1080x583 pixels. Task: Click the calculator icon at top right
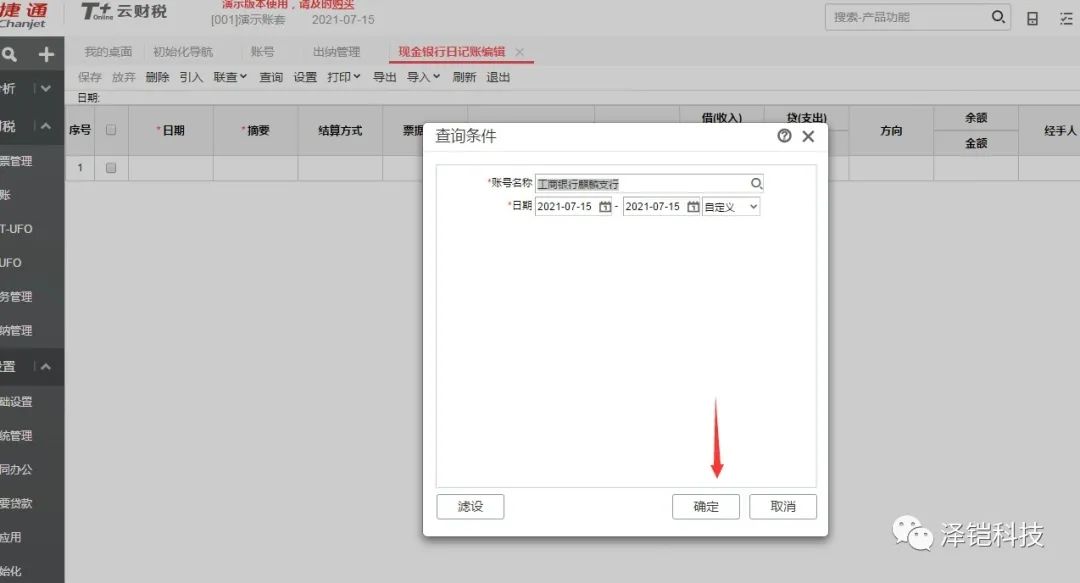pos(1033,18)
